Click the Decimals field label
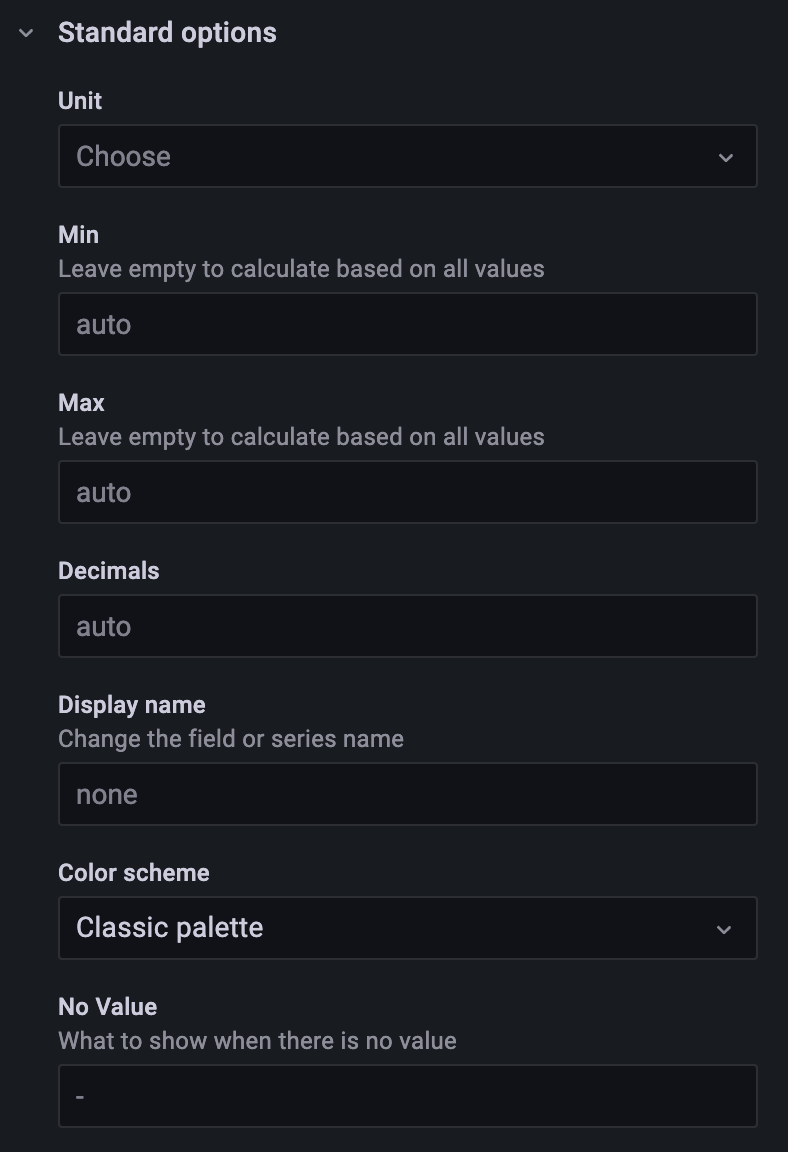The height and width of the screenshot is (1152, 788). (109, 571)
